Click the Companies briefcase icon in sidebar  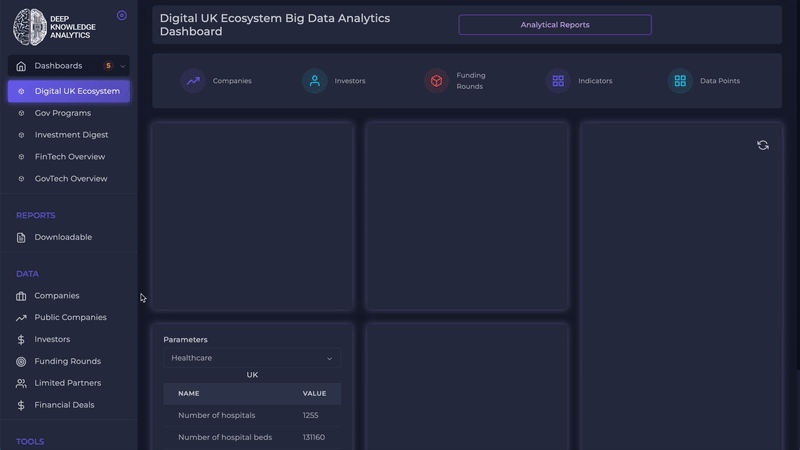pyautogui.click(x=21, y=296)
